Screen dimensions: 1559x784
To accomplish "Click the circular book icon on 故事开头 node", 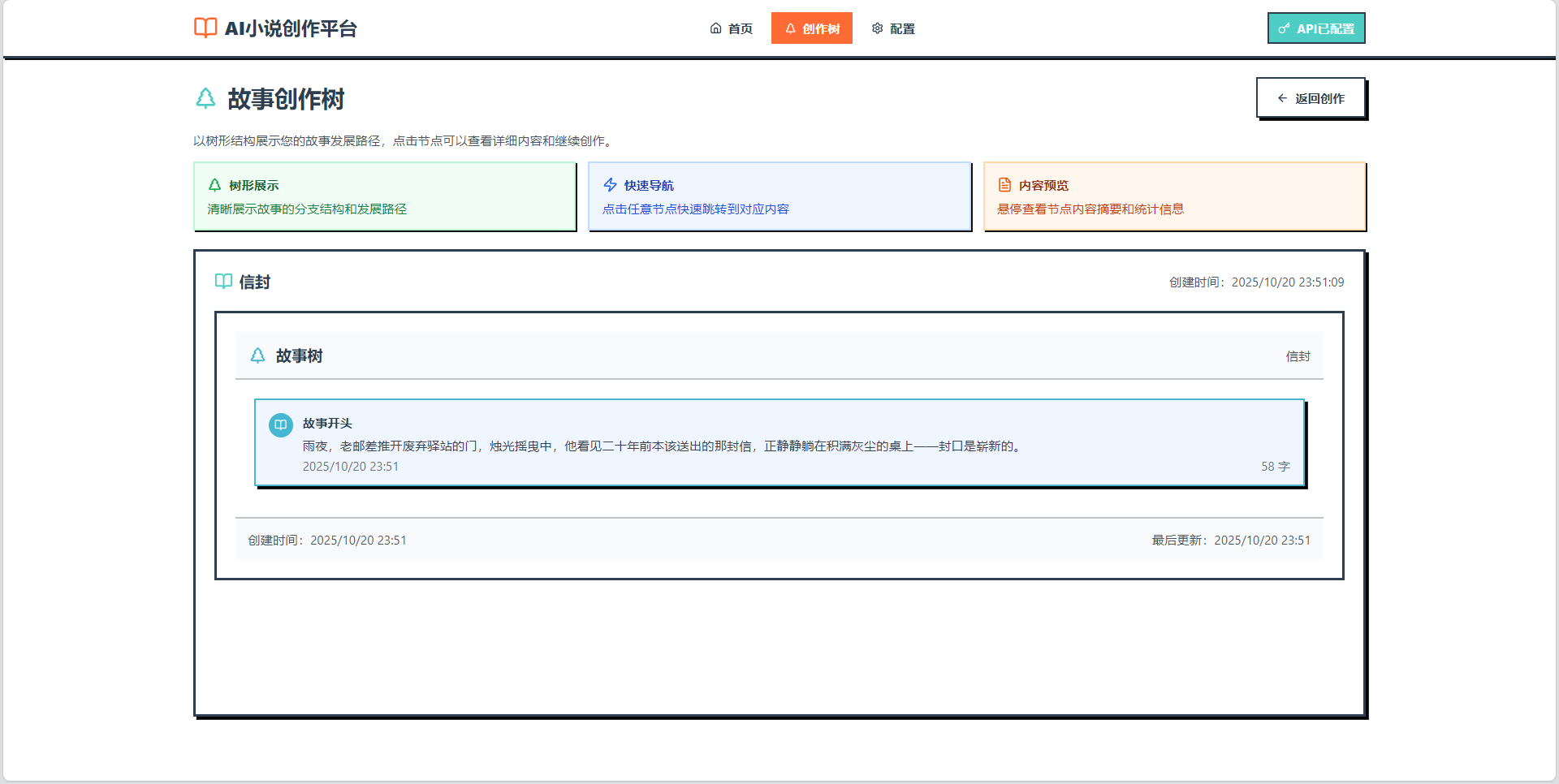I will [x=280, y=424].
